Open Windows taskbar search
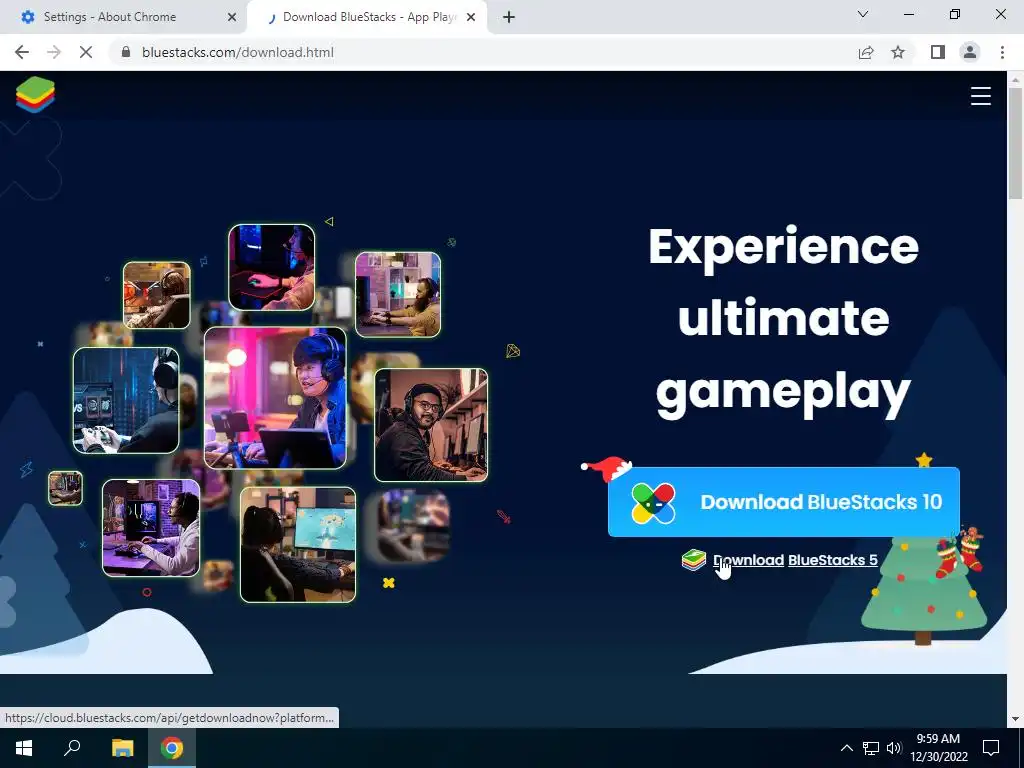The width and height of the screenshot is (1024, 768). click(72, 748)
